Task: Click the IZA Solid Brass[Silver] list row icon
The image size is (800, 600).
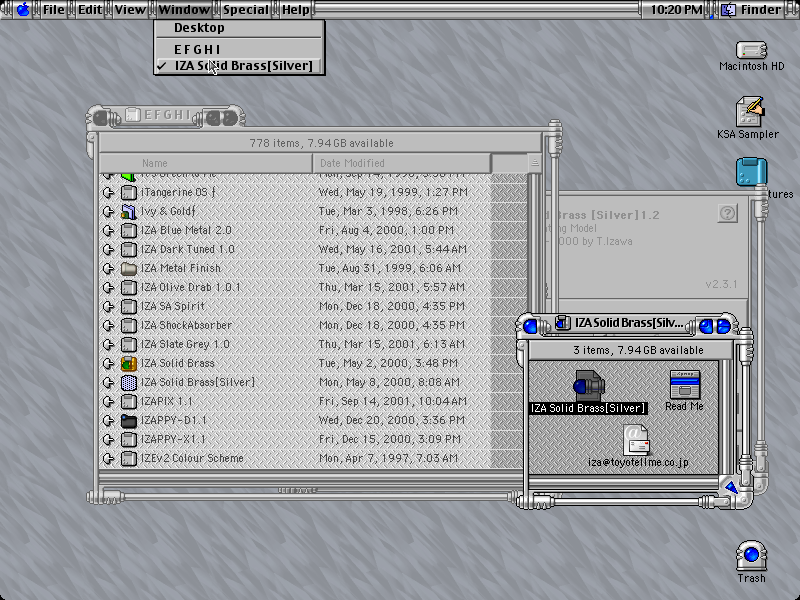Action: pyautogui.click(x=129, y=382)
